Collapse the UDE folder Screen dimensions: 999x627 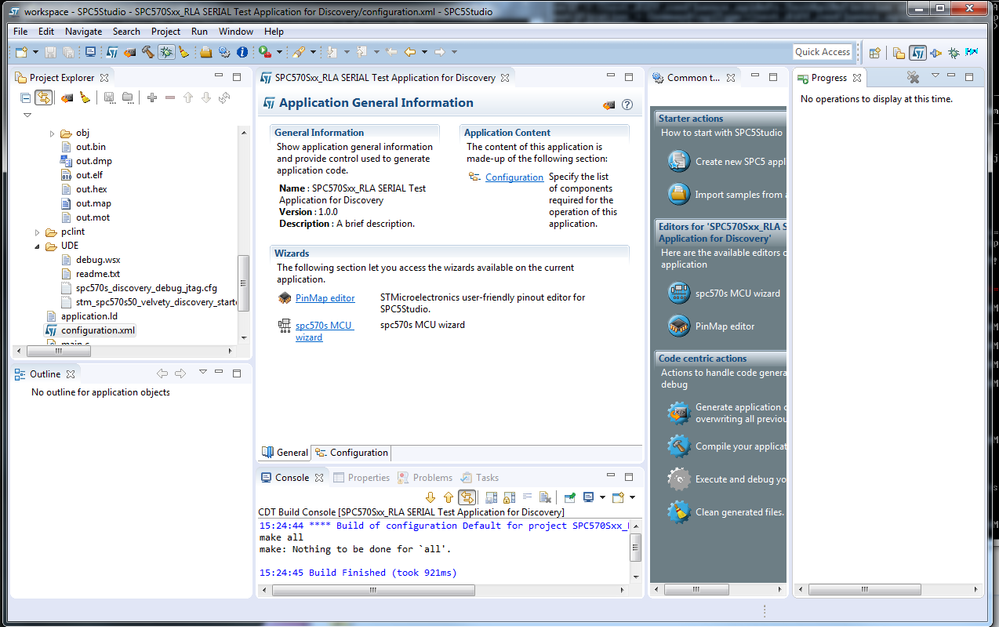[37, 247]
